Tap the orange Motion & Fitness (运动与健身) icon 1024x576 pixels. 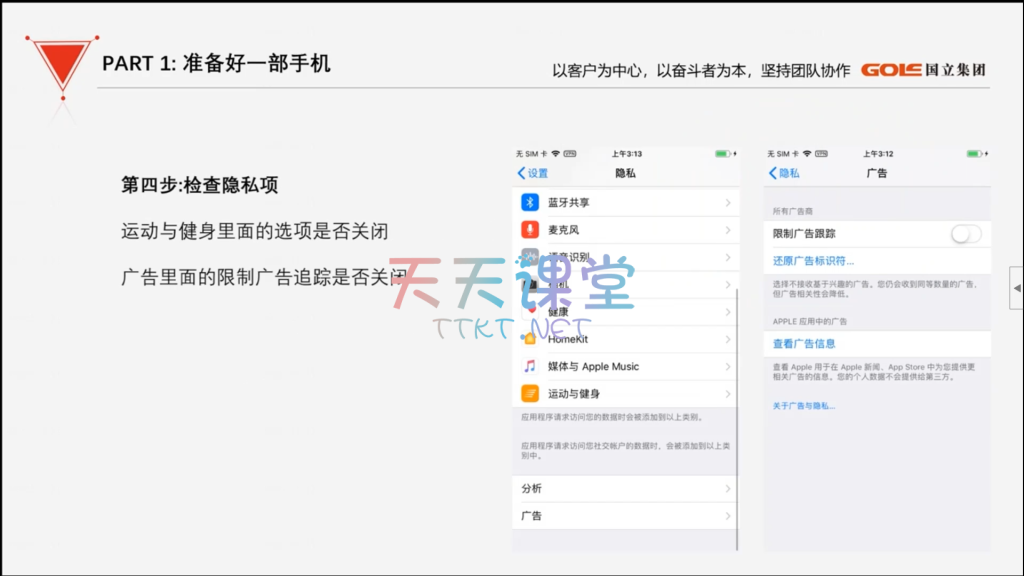(530, 394)
